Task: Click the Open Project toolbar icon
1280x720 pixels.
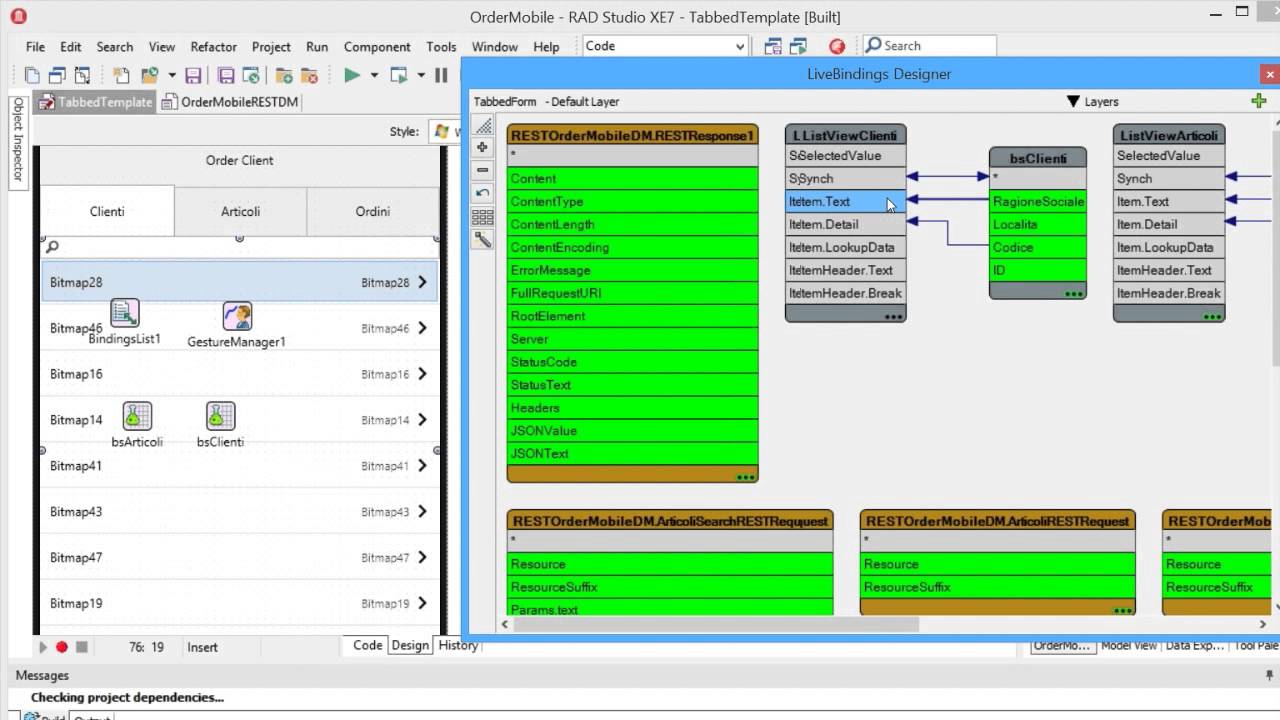Action: (x=150, y=75)
